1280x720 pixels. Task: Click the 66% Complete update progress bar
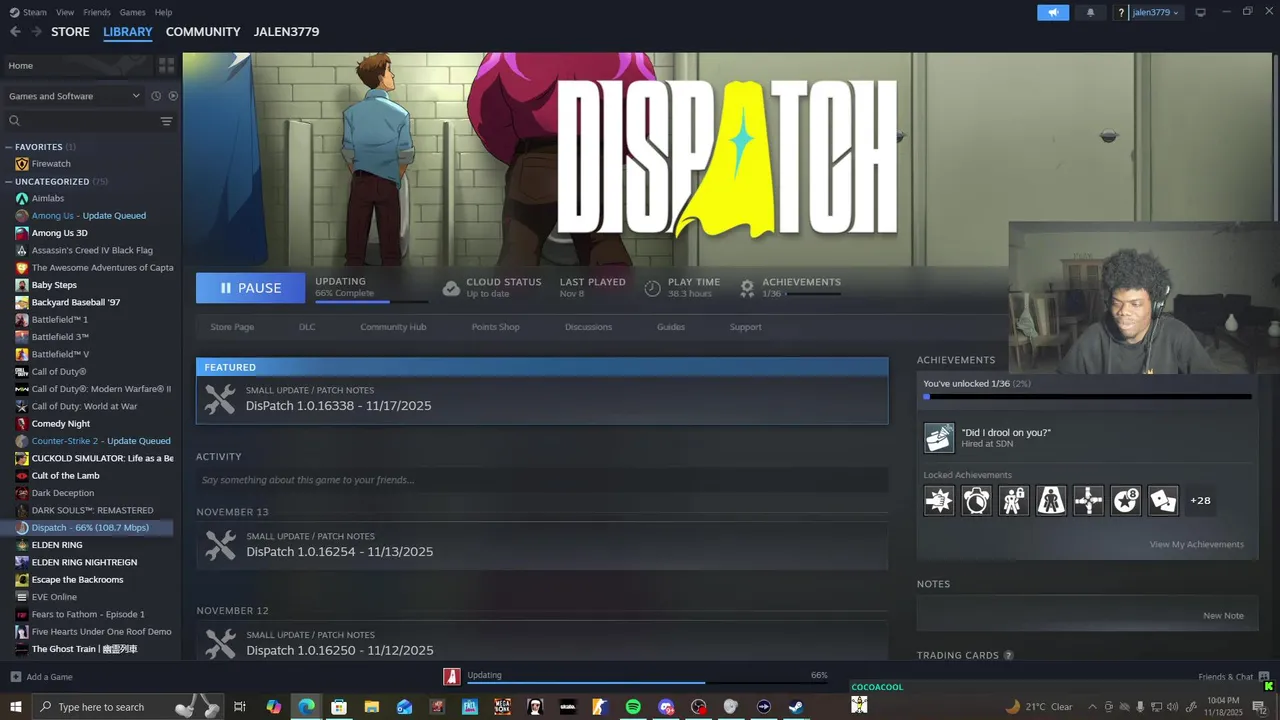[371, 301]
